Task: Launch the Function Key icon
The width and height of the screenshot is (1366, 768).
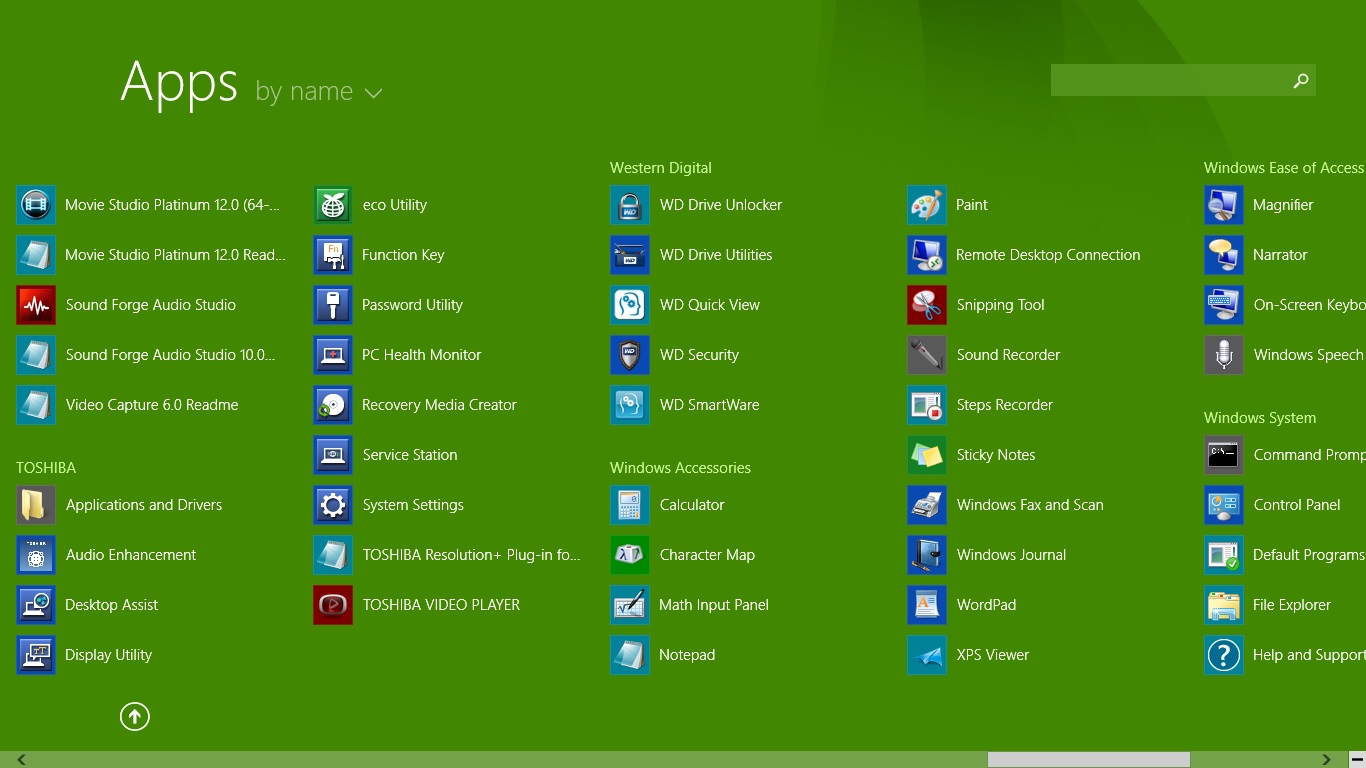Action: coord(333,255)
